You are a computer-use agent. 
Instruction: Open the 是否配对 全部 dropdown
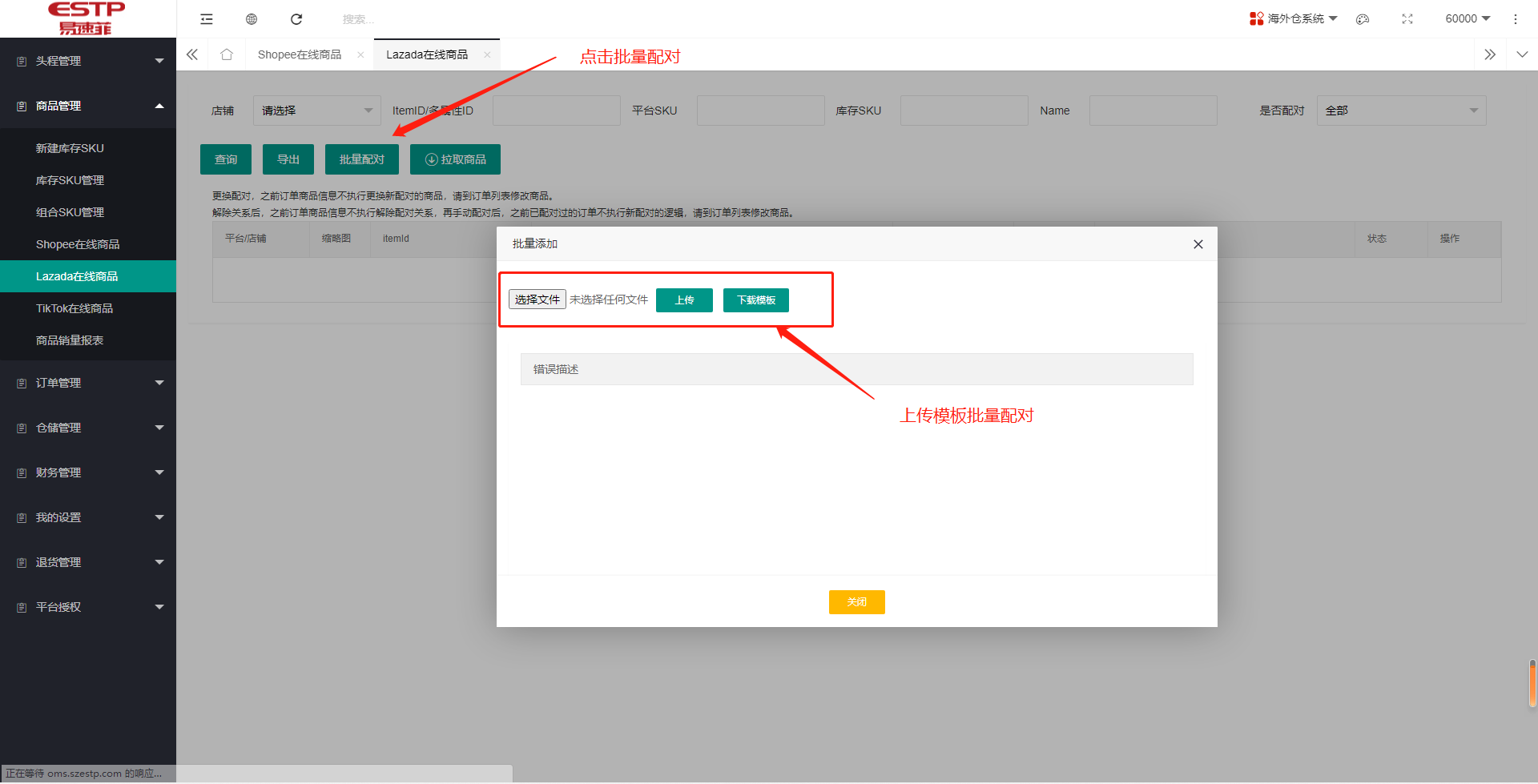[x=1401, y=111]
